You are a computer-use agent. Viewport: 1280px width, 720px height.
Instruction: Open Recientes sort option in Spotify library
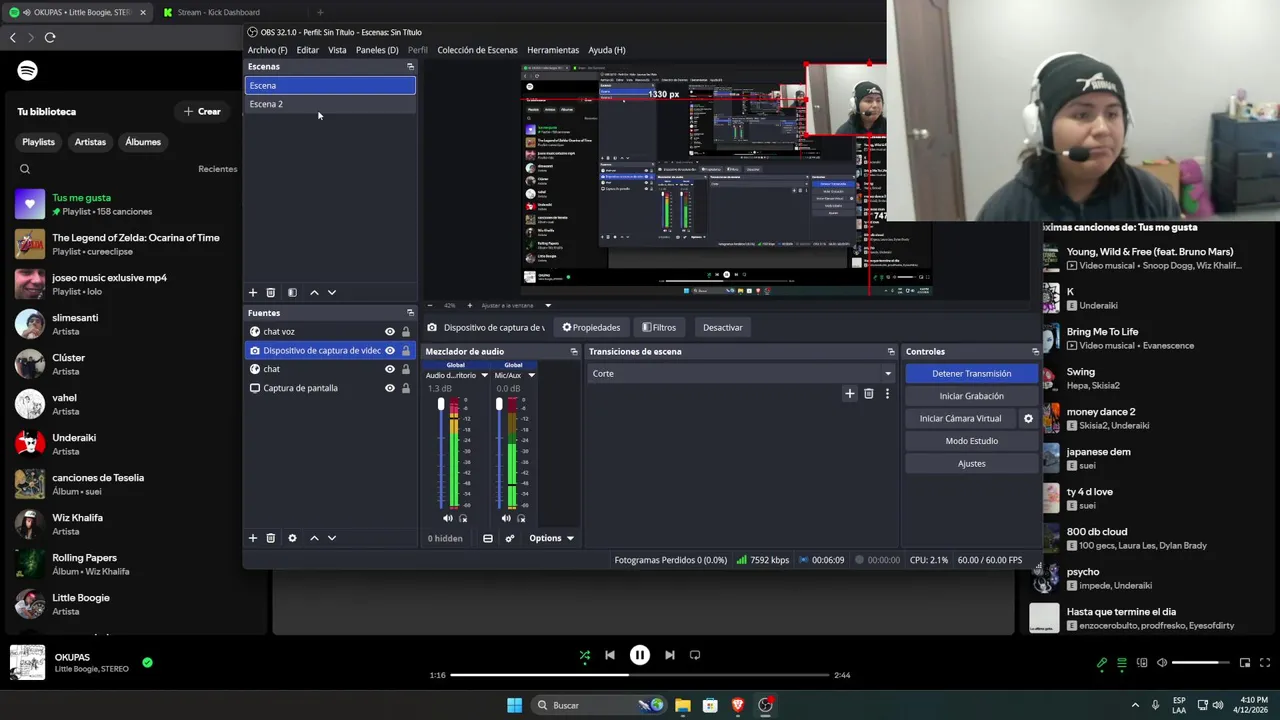(217, 169)
